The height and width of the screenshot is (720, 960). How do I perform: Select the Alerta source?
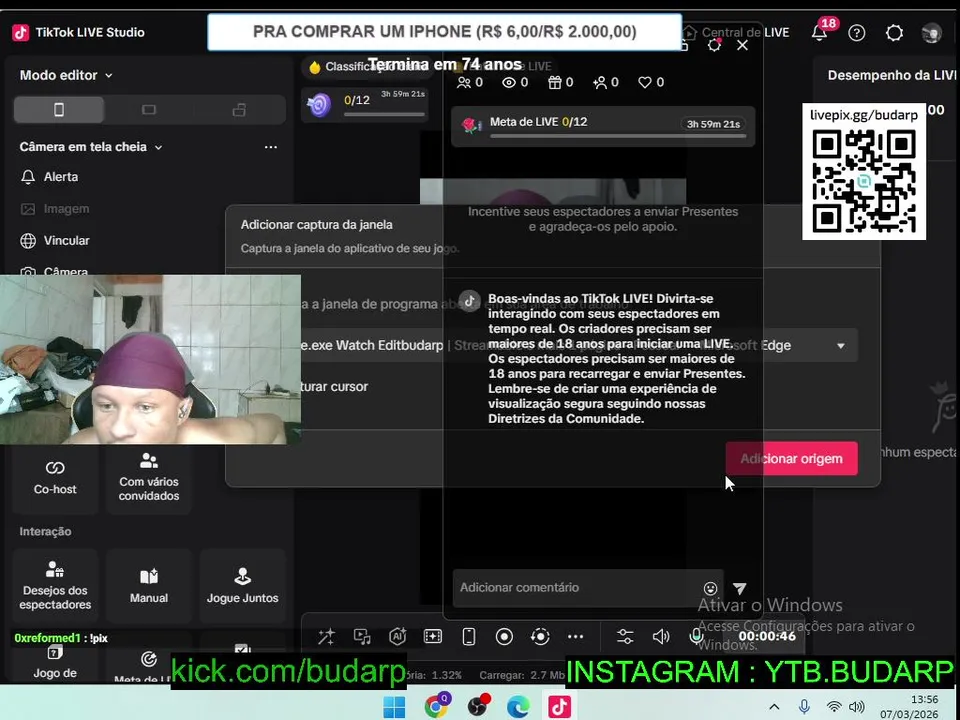[x=50, y=177]
